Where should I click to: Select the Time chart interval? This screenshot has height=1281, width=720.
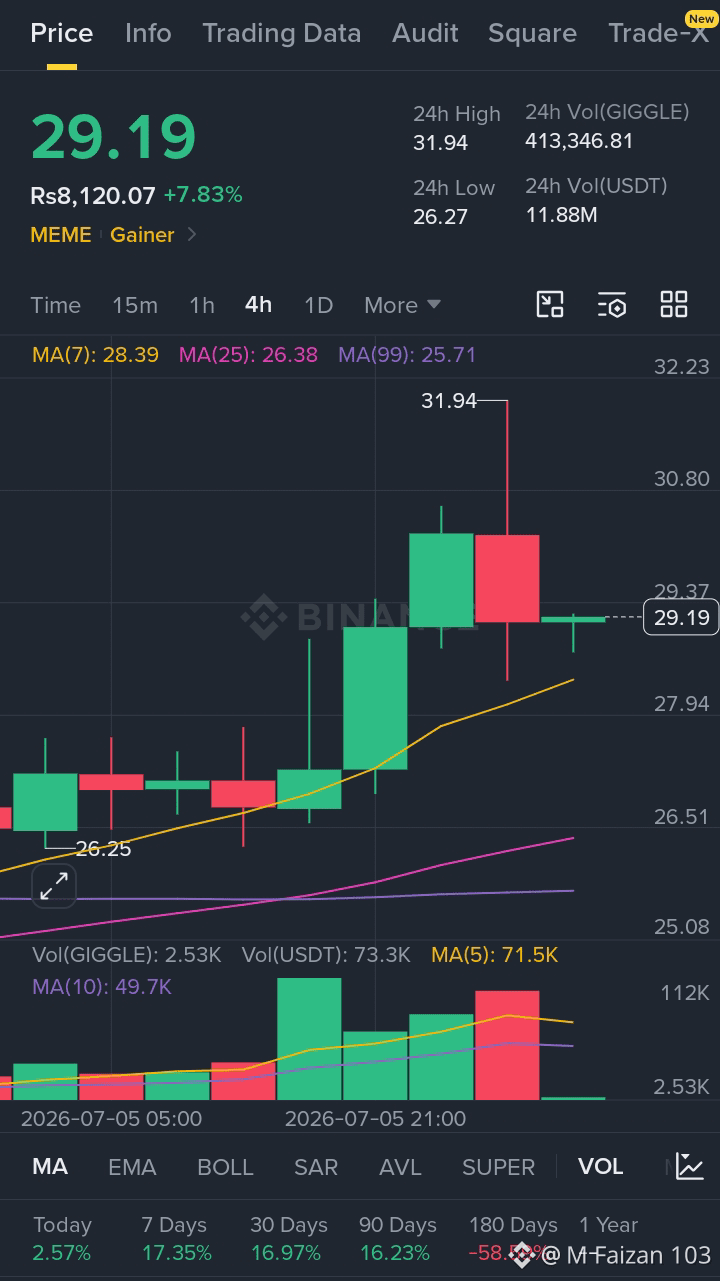coord(55,305)
